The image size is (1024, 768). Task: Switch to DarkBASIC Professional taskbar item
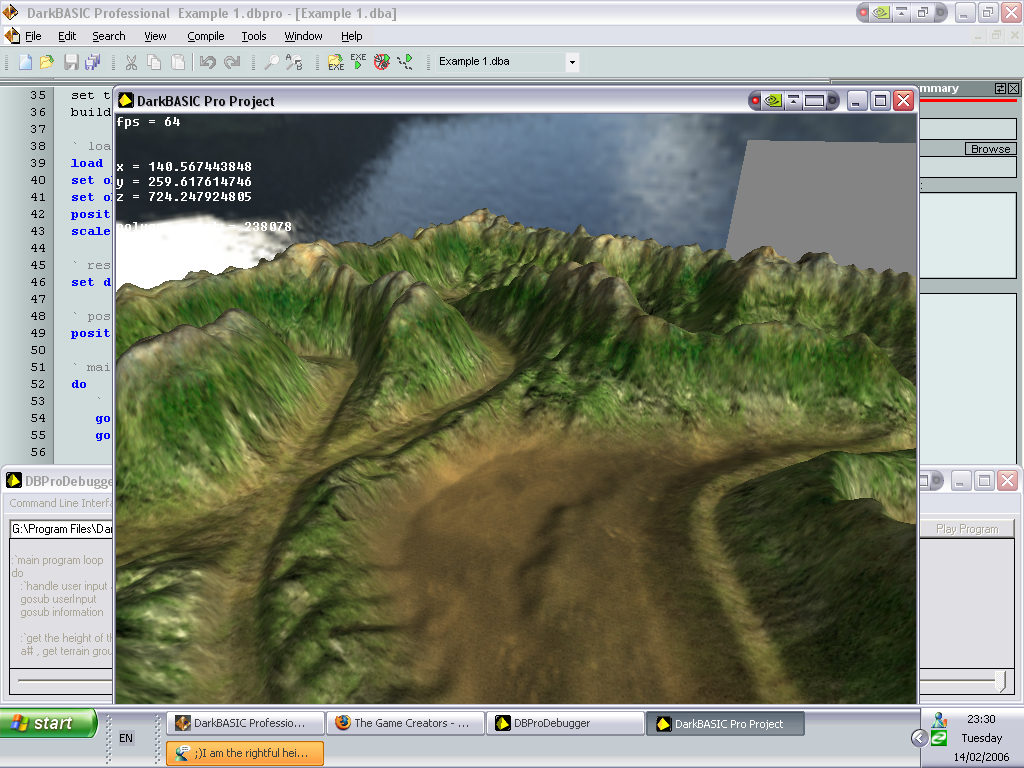246,723
